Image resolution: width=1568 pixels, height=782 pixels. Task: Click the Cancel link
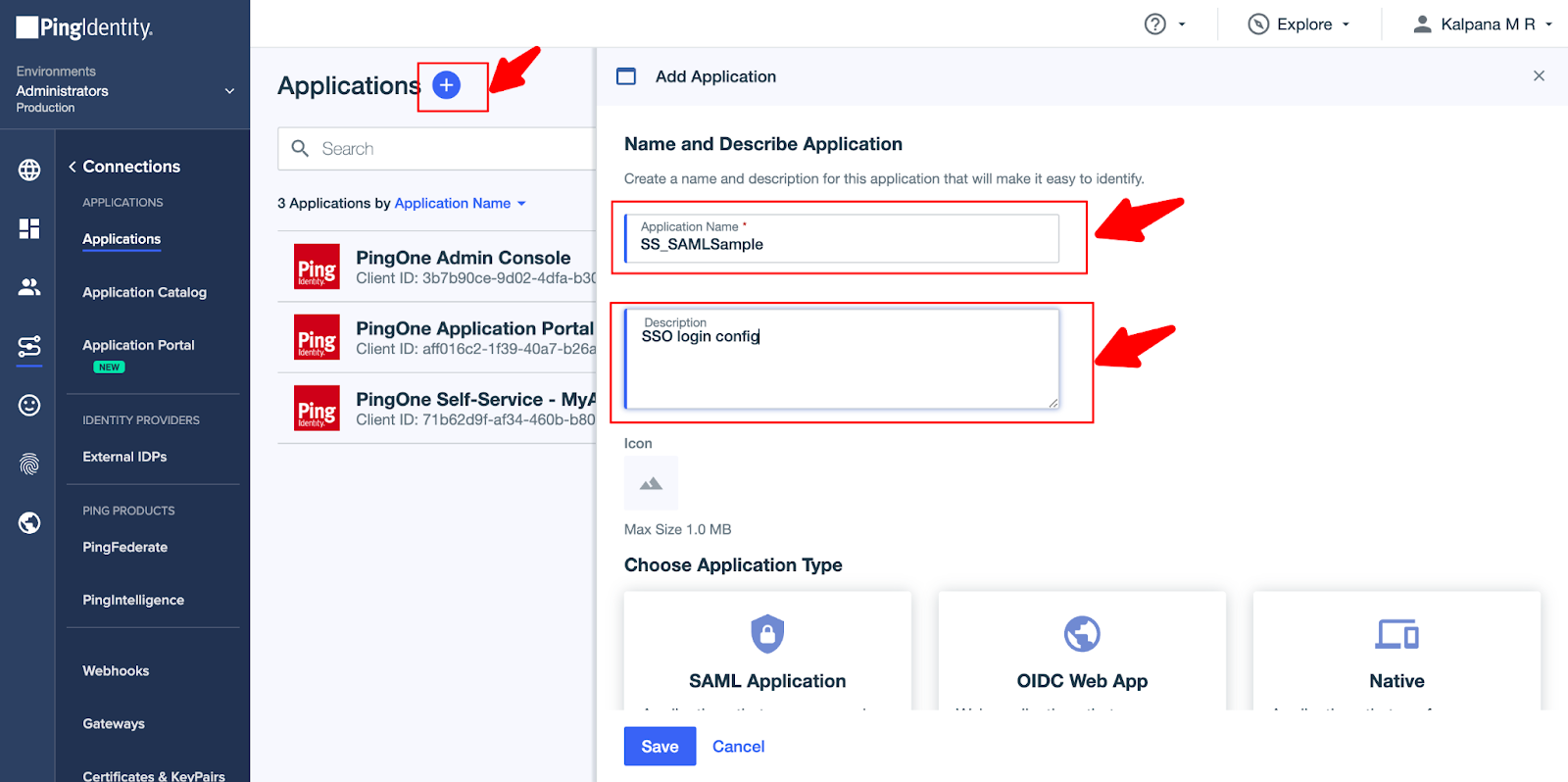738,746
